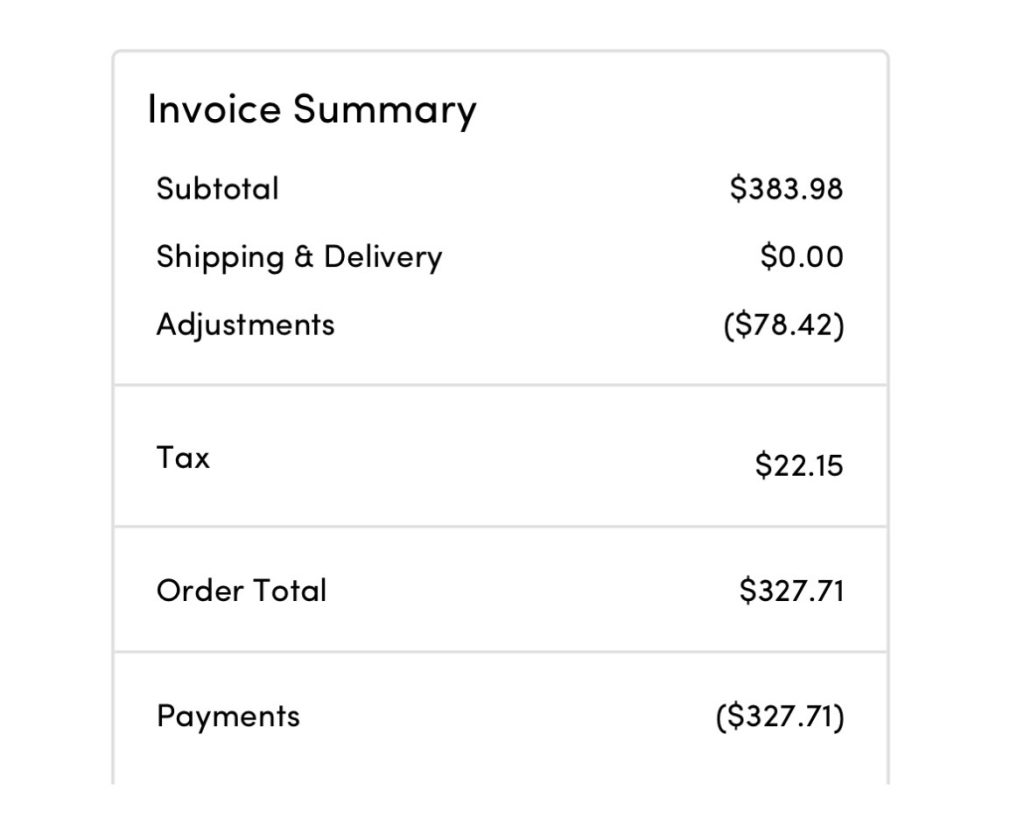Click the word Delivery in shipping row

coord(382,257)
